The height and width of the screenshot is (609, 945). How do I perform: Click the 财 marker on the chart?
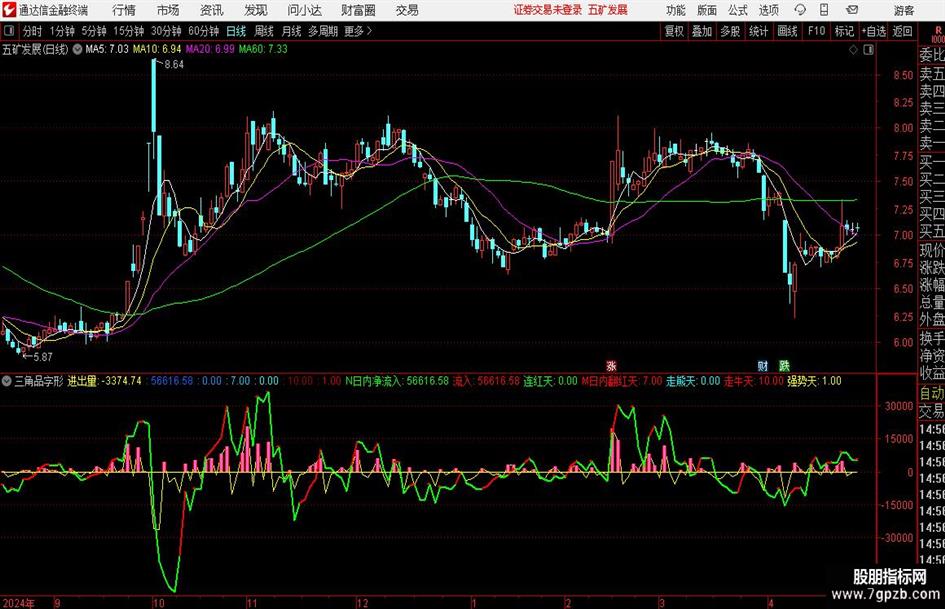763,365
